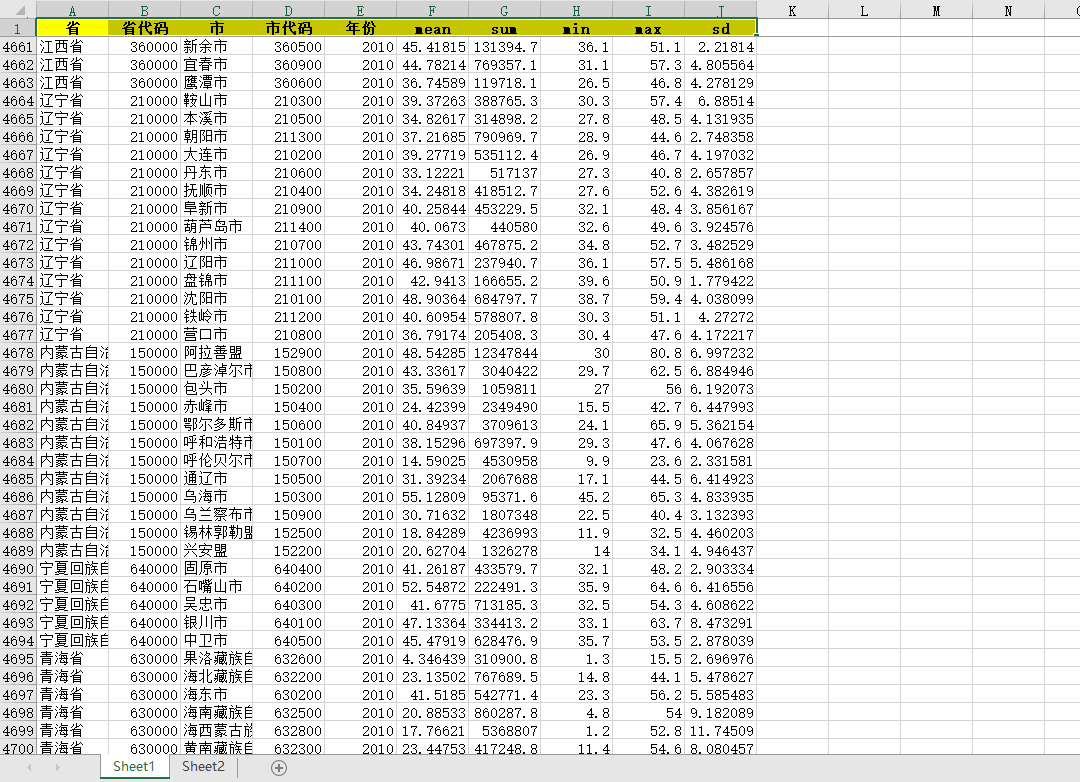
Task: Select row 4661 header
Action: tap(16, 46)
